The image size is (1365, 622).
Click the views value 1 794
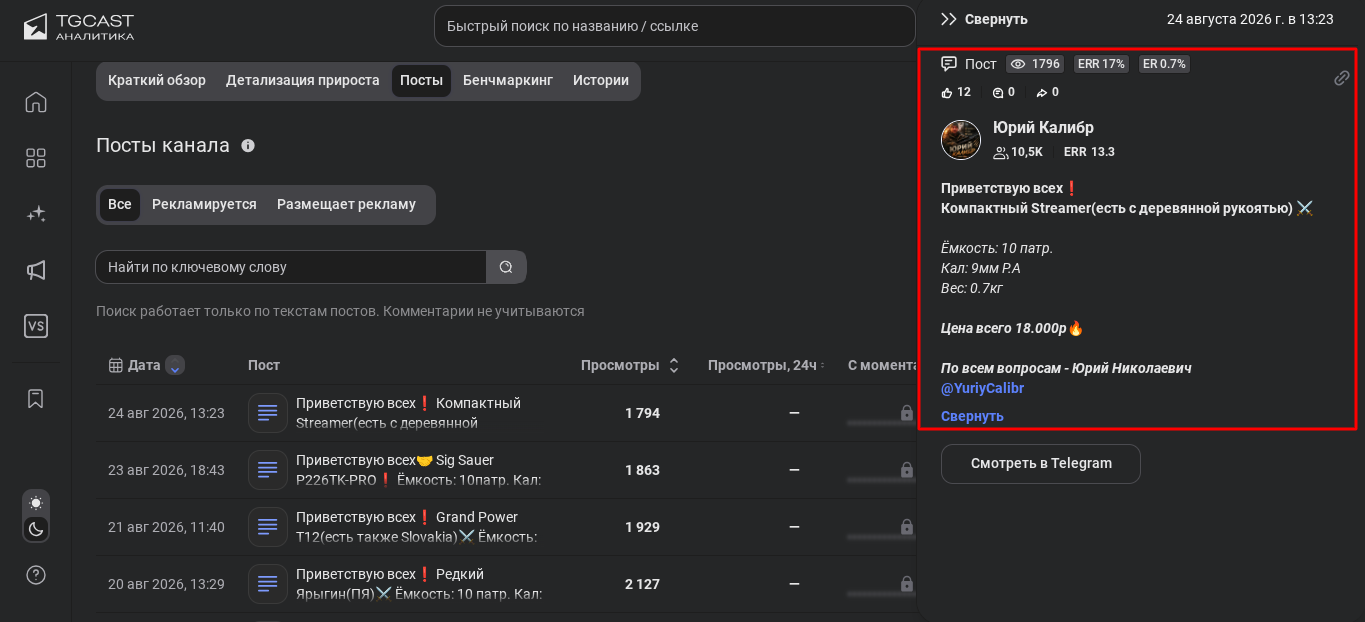pyautogui.click(x=642, y=413)
